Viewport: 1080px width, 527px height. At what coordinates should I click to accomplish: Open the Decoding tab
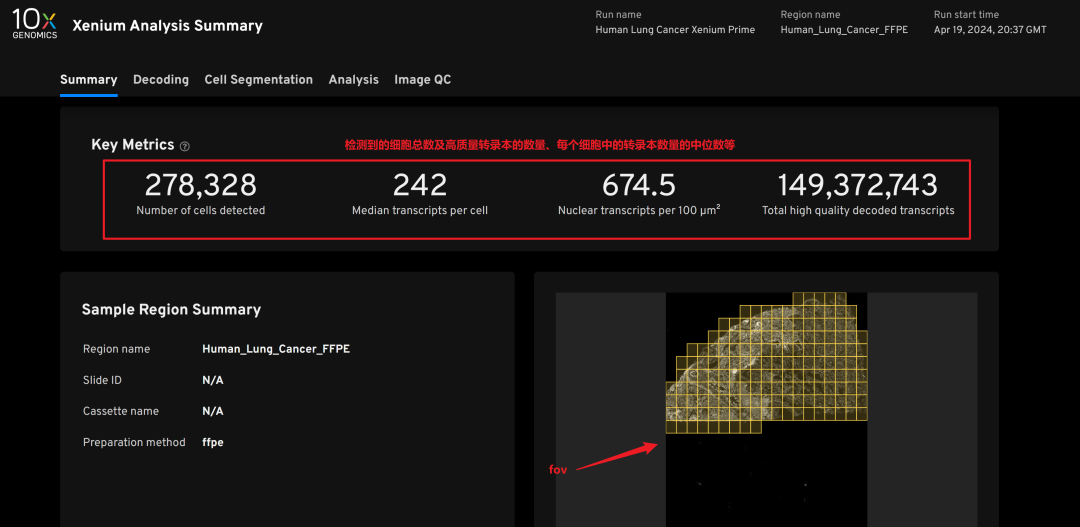pos(160,80)
